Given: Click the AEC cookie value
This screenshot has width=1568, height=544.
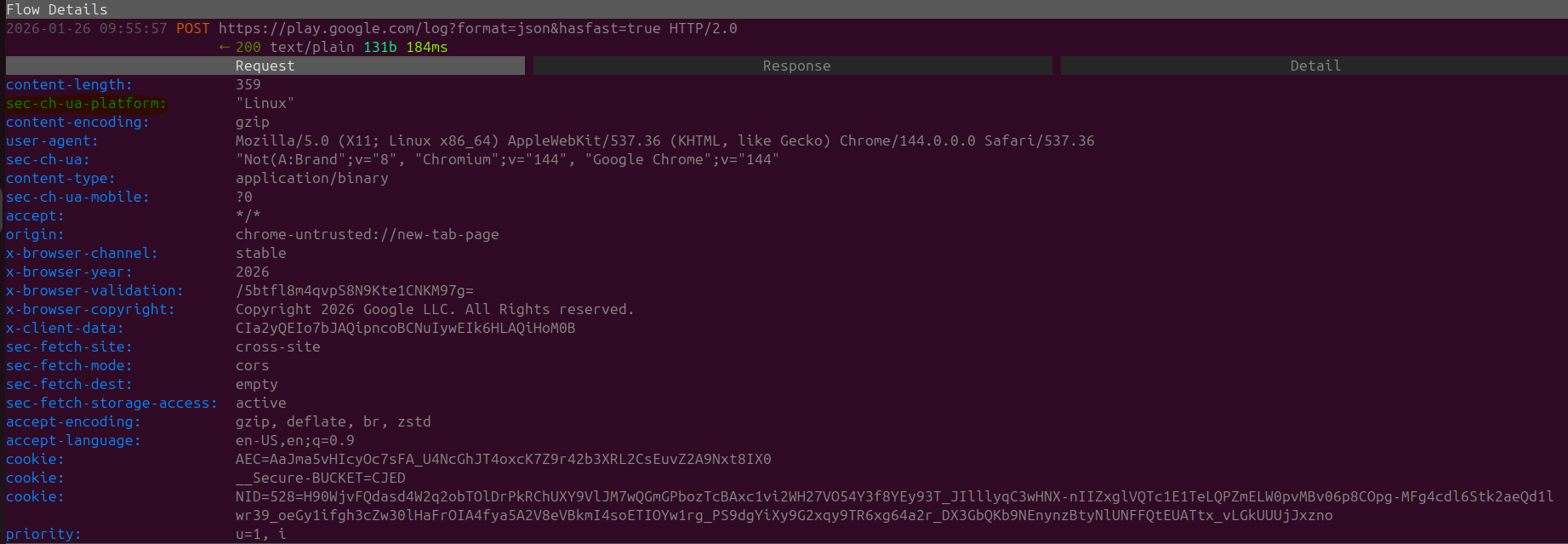Looking at the screenshot, I should [x=504, y=459].
